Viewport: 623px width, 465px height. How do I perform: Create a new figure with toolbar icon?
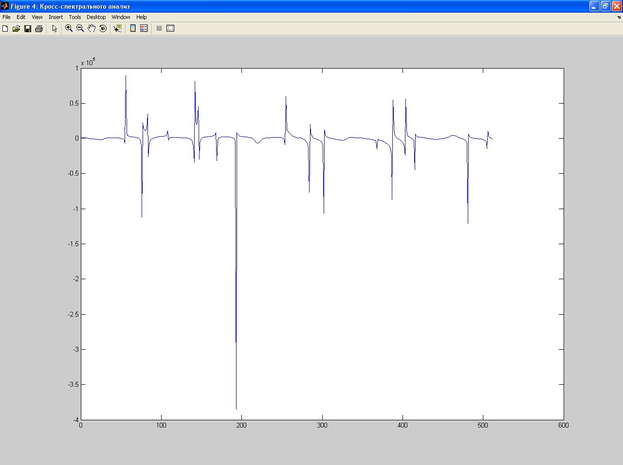pyautogui.click(x=5, y=29)
